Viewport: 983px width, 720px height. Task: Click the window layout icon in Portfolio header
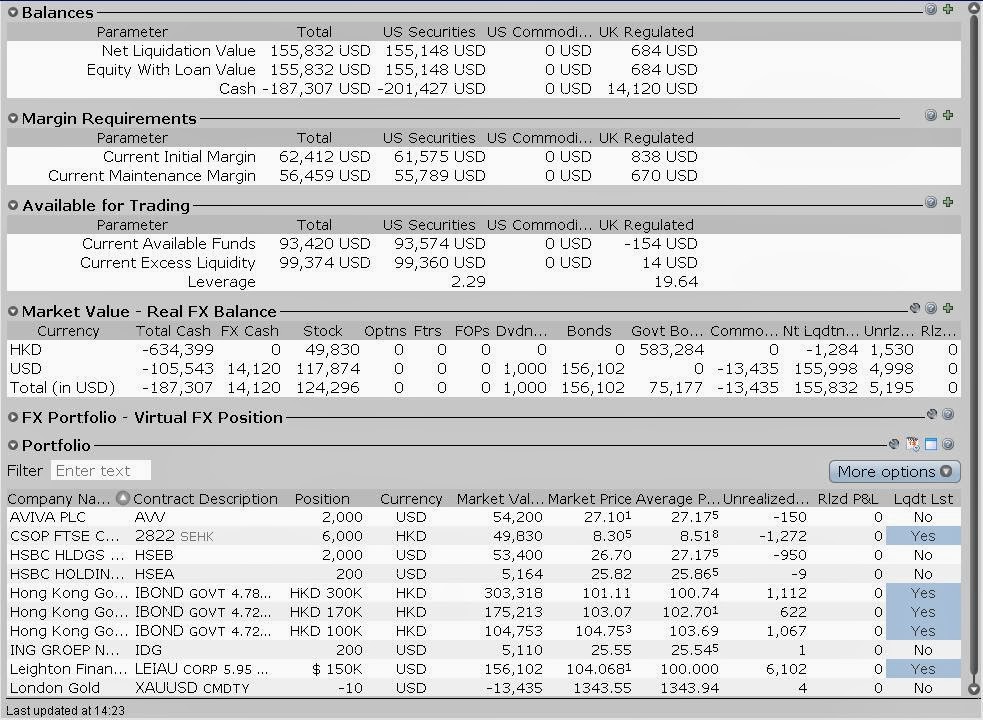[931, 444]
